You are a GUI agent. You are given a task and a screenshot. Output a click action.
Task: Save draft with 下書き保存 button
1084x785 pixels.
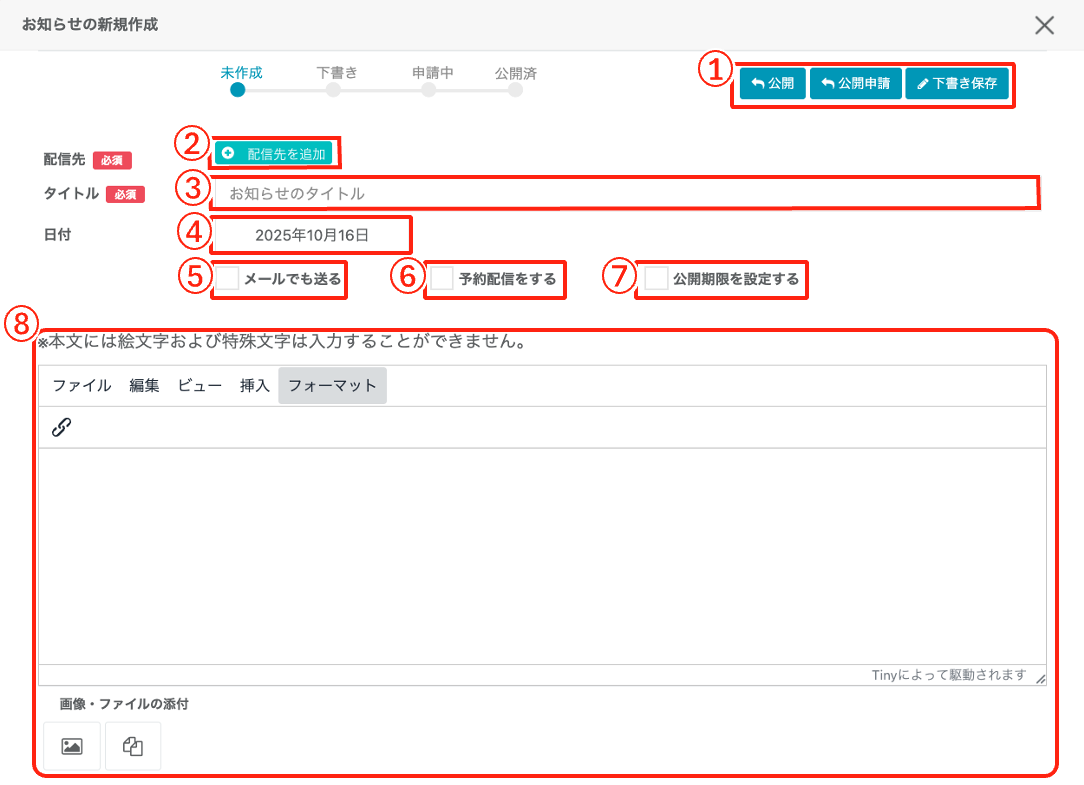957,84
